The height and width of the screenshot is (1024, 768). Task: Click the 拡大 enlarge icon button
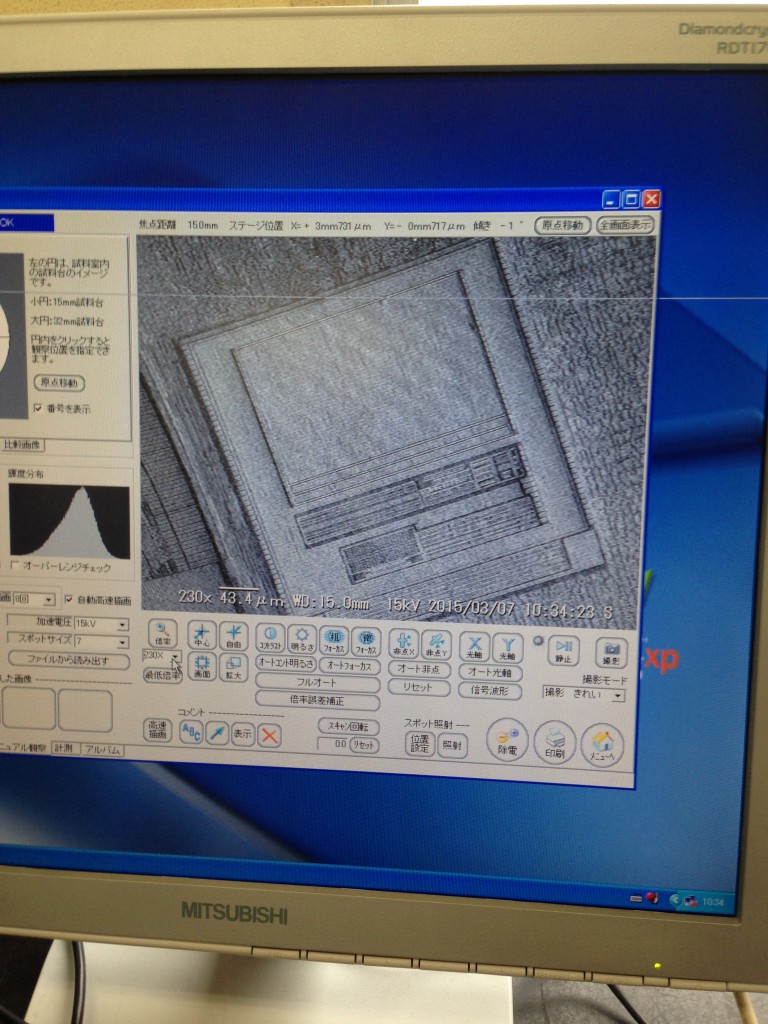[x=233, y=667]
